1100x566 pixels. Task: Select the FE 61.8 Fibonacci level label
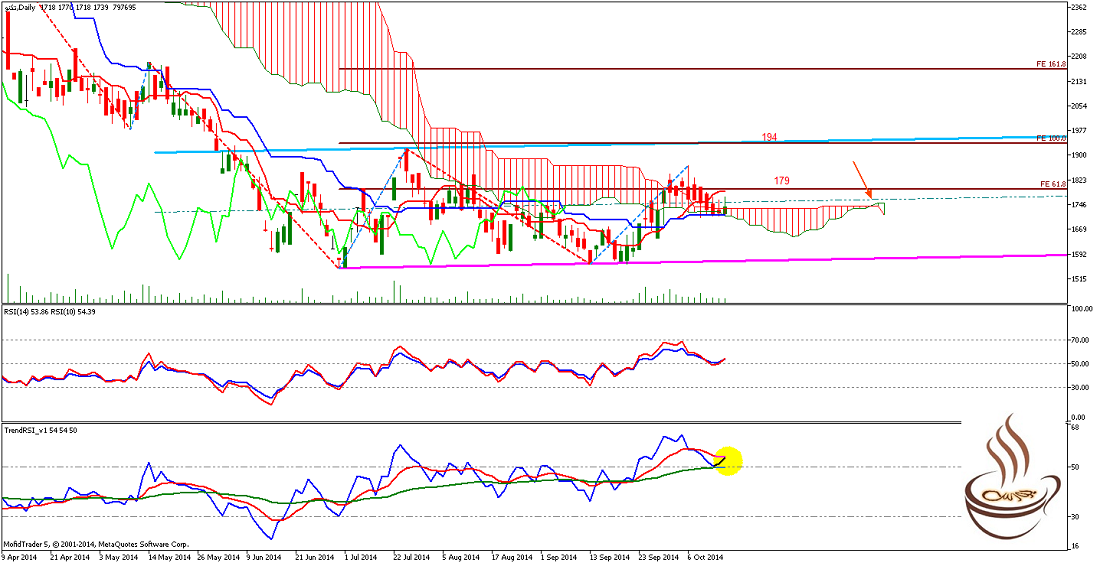[x=1053, y=184]
